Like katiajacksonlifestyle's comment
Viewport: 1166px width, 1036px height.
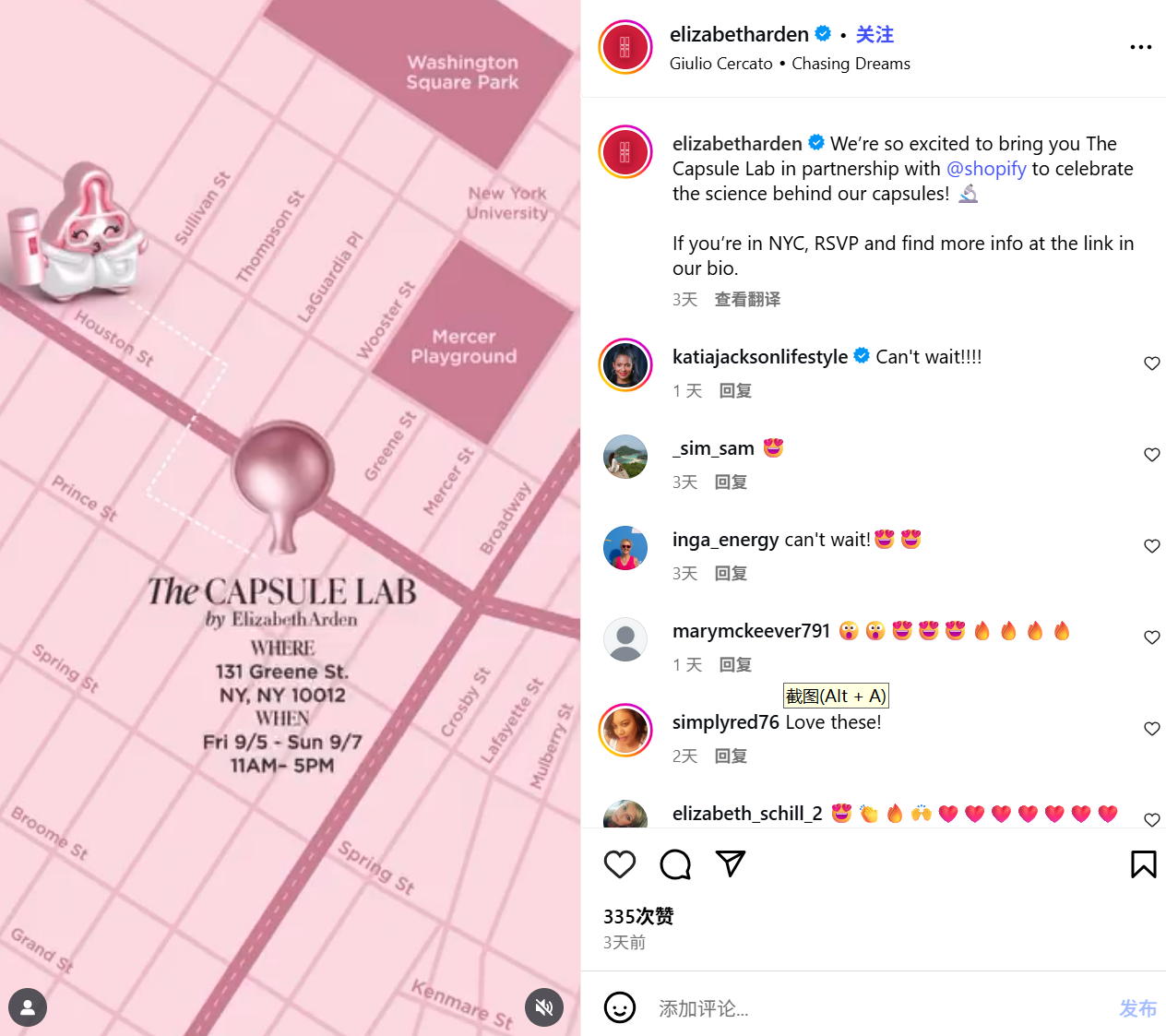(x=1152, y=363)
